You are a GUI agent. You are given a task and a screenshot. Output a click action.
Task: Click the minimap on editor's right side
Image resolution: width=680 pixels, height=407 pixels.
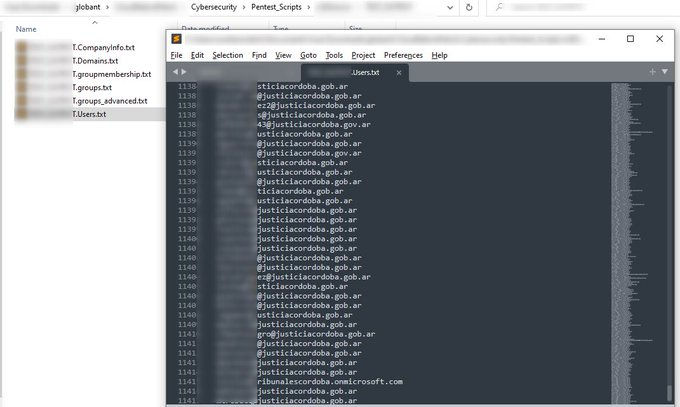point(631,243)
